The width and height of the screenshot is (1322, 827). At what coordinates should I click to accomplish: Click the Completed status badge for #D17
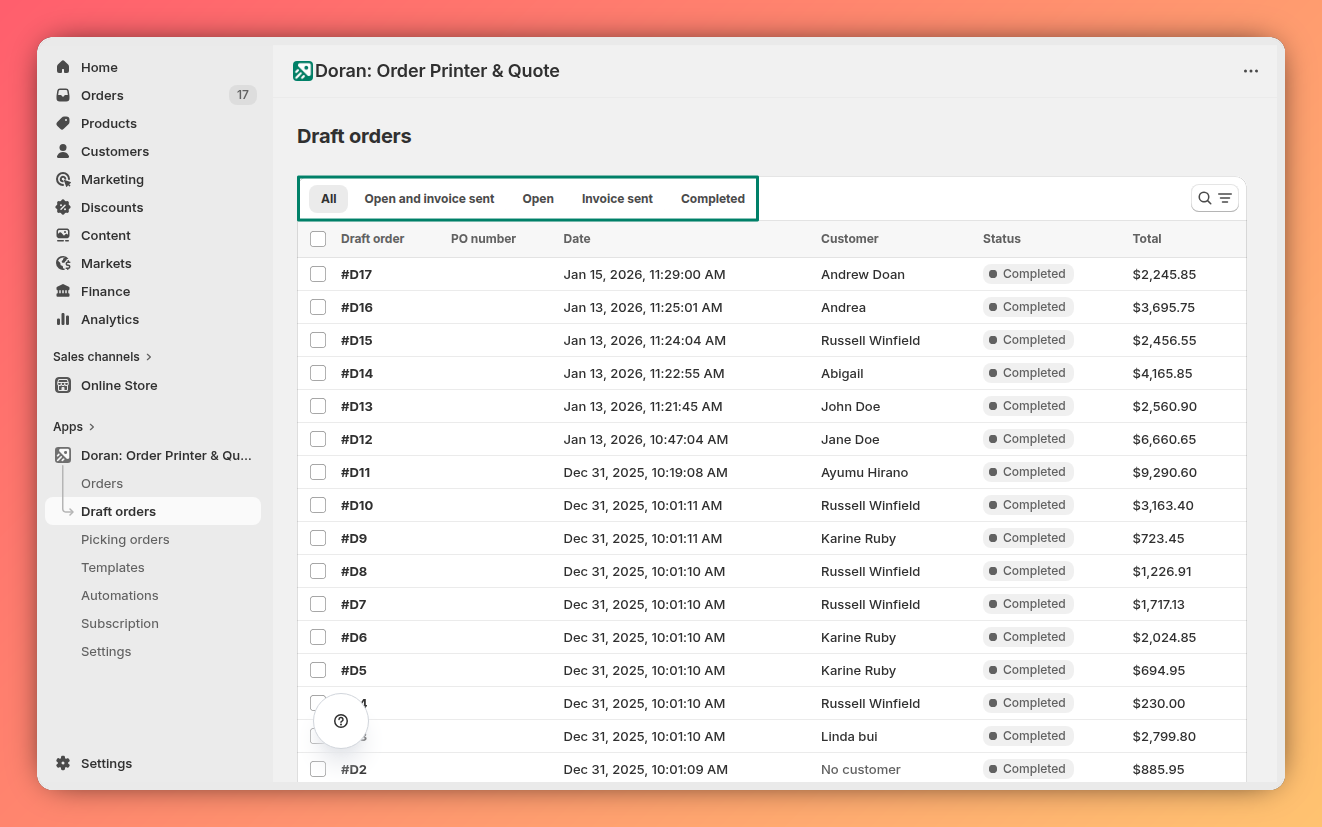click(1028, 274)
